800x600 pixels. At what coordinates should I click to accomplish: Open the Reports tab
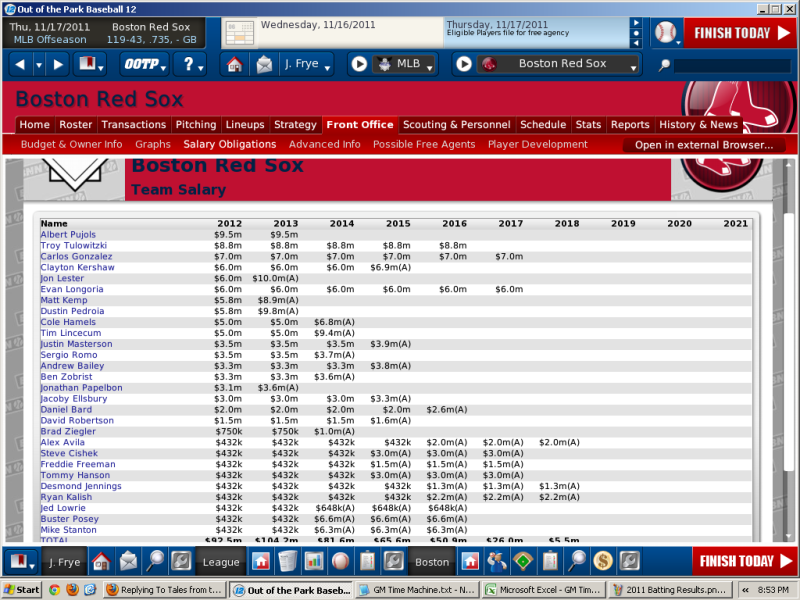(630, 124)
